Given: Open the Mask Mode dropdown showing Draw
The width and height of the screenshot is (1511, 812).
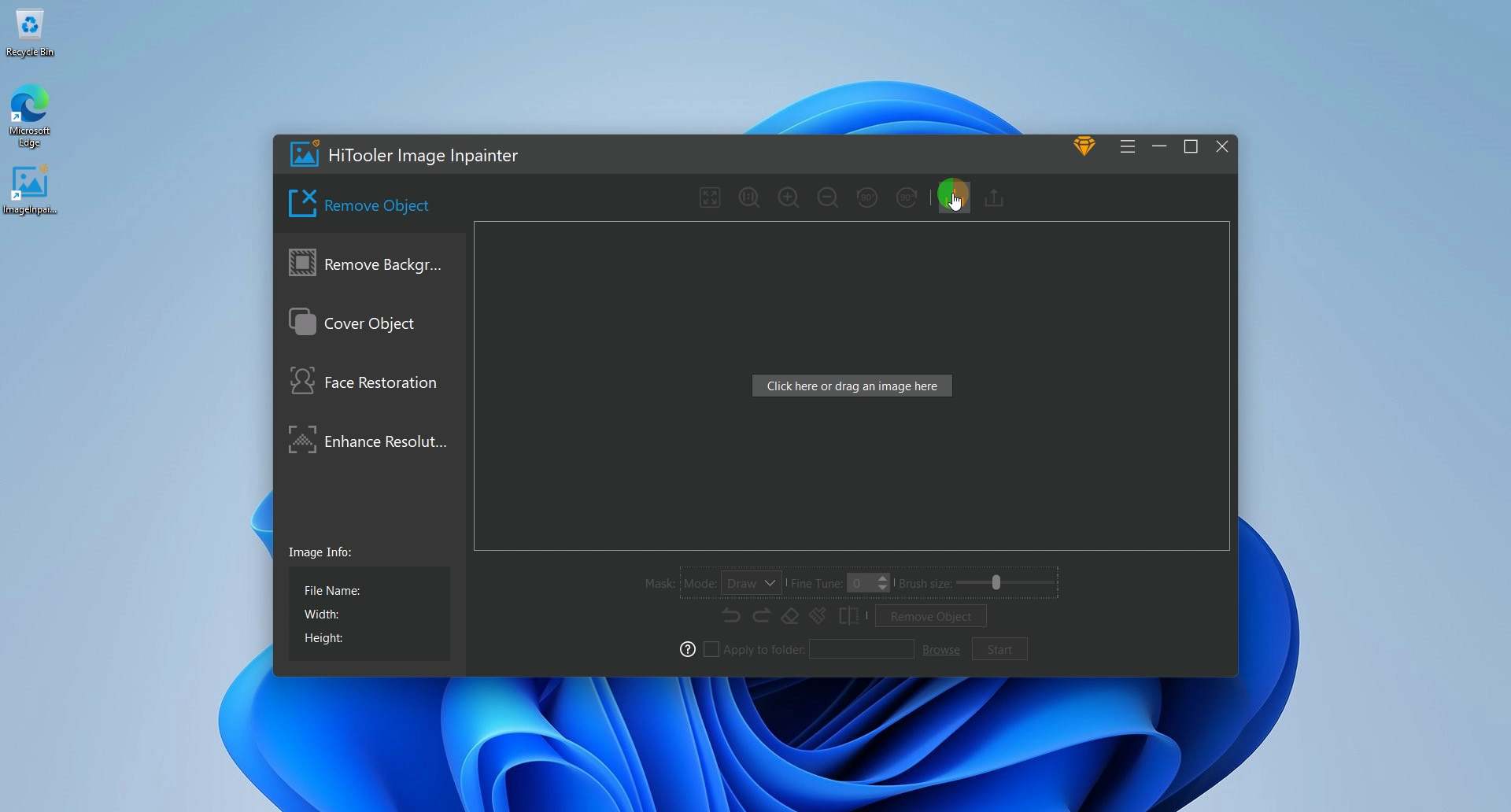Looking at the screenshot, I should (750, 583).
